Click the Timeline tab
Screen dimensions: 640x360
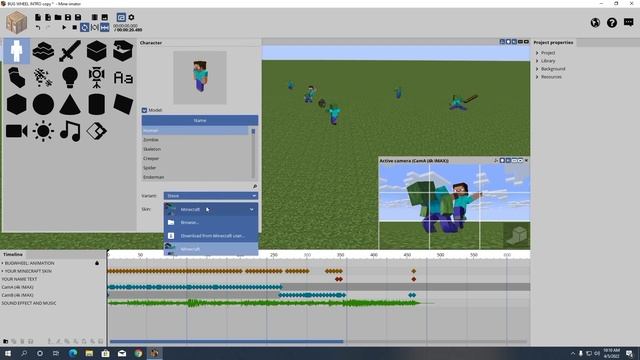tap(13, 254)
